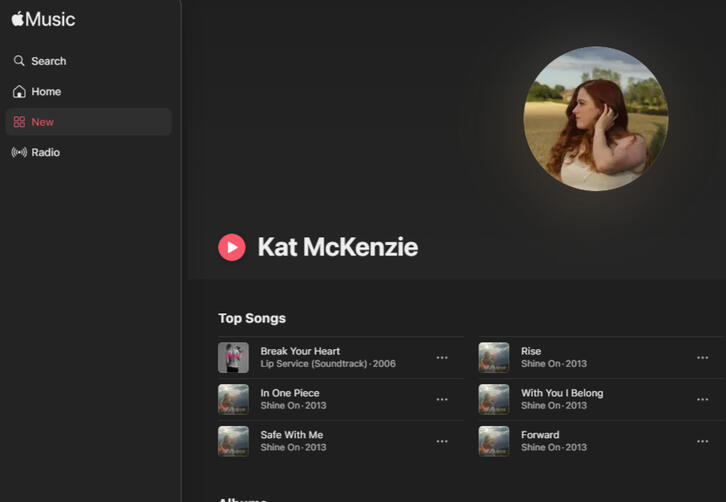
Task: Open Radio in the sidebar
Action: [88, 152]
